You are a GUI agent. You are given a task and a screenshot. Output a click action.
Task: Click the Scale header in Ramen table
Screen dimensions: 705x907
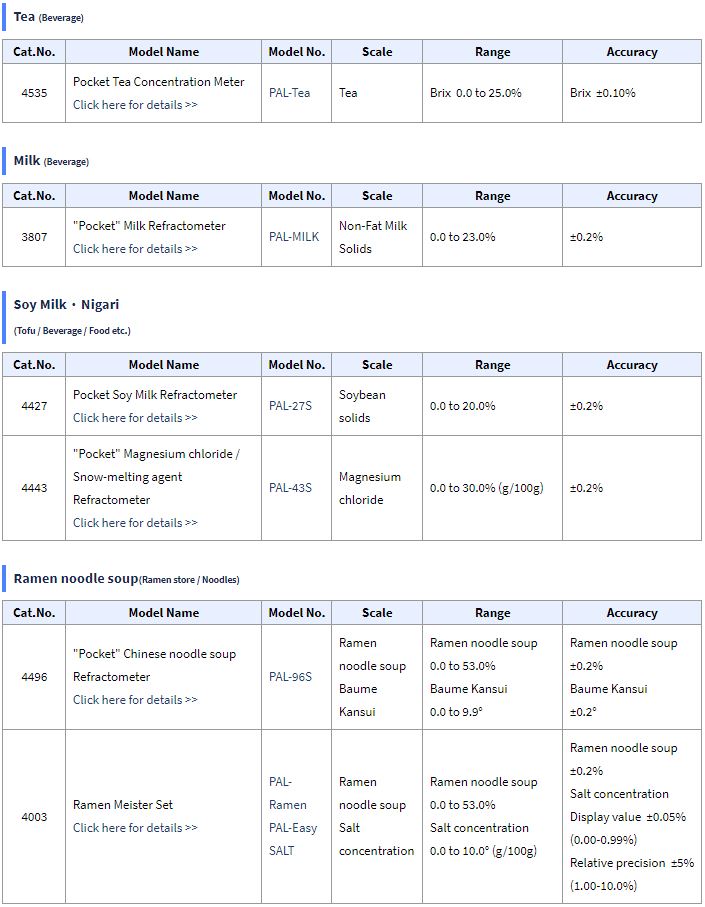click(377, 613)
